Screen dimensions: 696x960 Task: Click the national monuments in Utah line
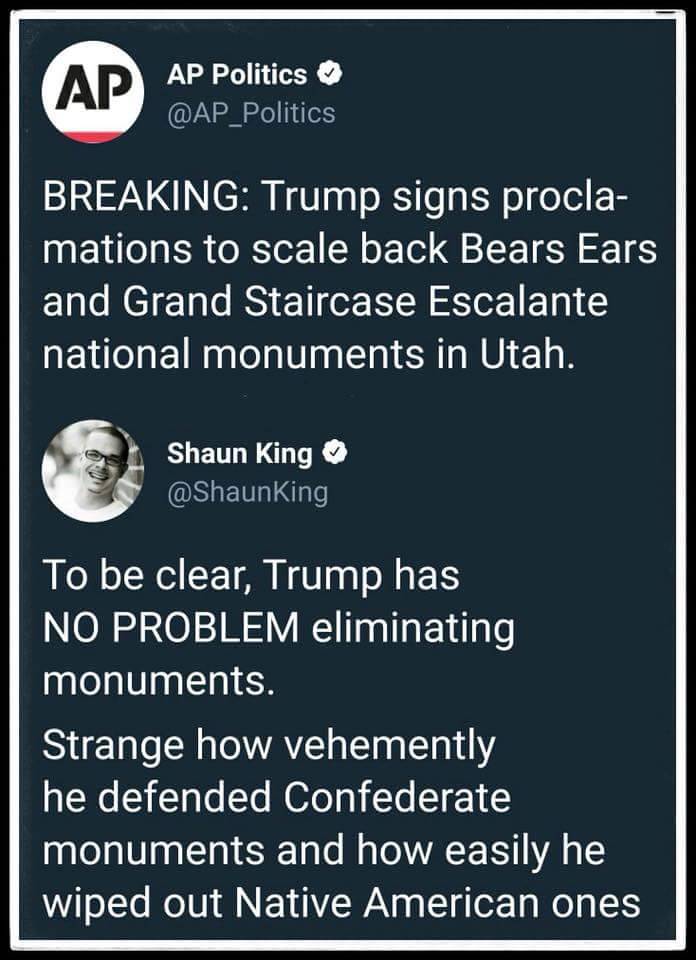click(309, 356)
